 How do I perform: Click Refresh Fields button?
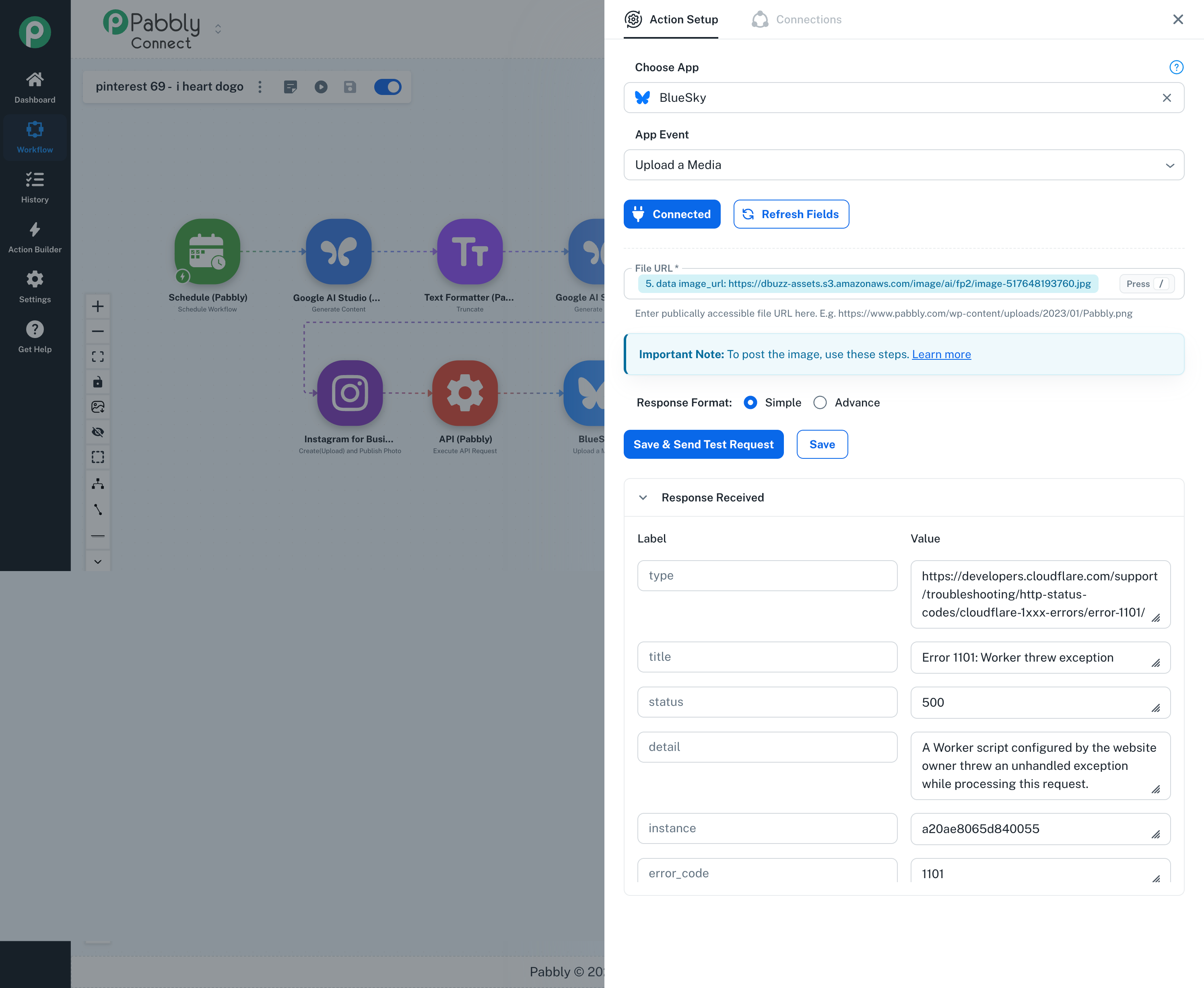pyautogui.click(x=791, y=214)
